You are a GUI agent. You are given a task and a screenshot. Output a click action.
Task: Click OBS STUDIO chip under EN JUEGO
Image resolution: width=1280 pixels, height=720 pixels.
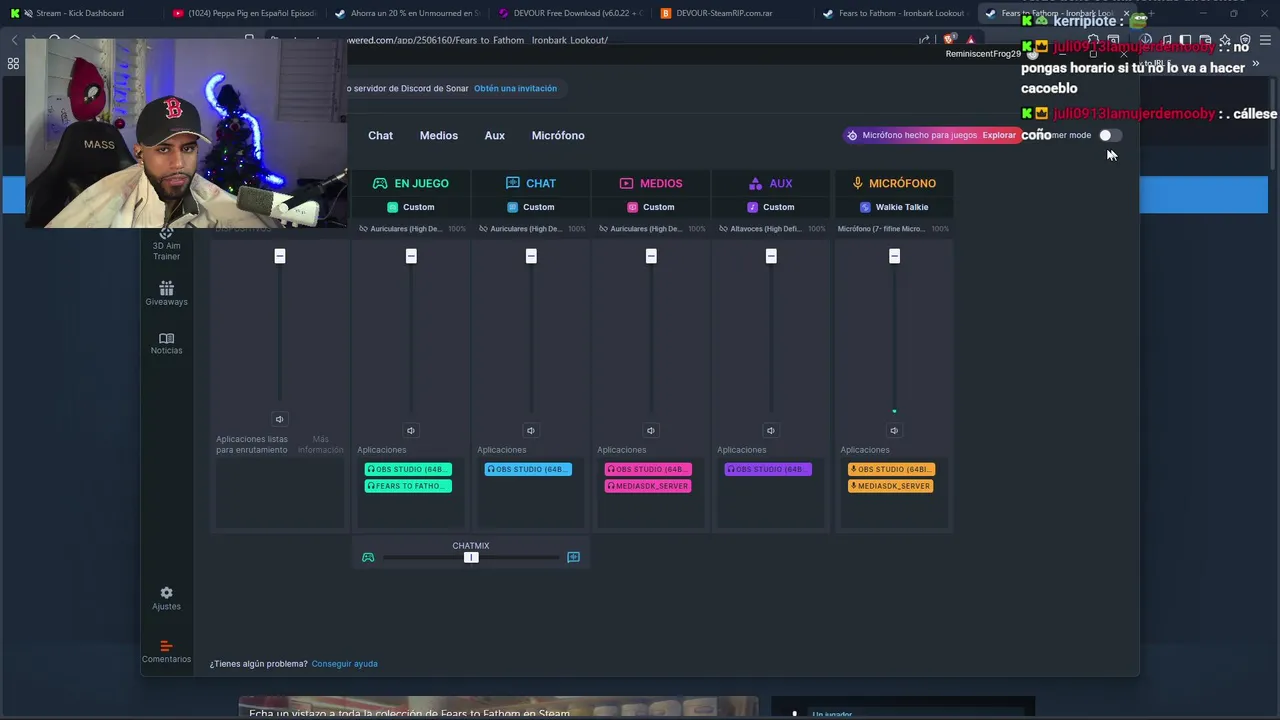408,469
